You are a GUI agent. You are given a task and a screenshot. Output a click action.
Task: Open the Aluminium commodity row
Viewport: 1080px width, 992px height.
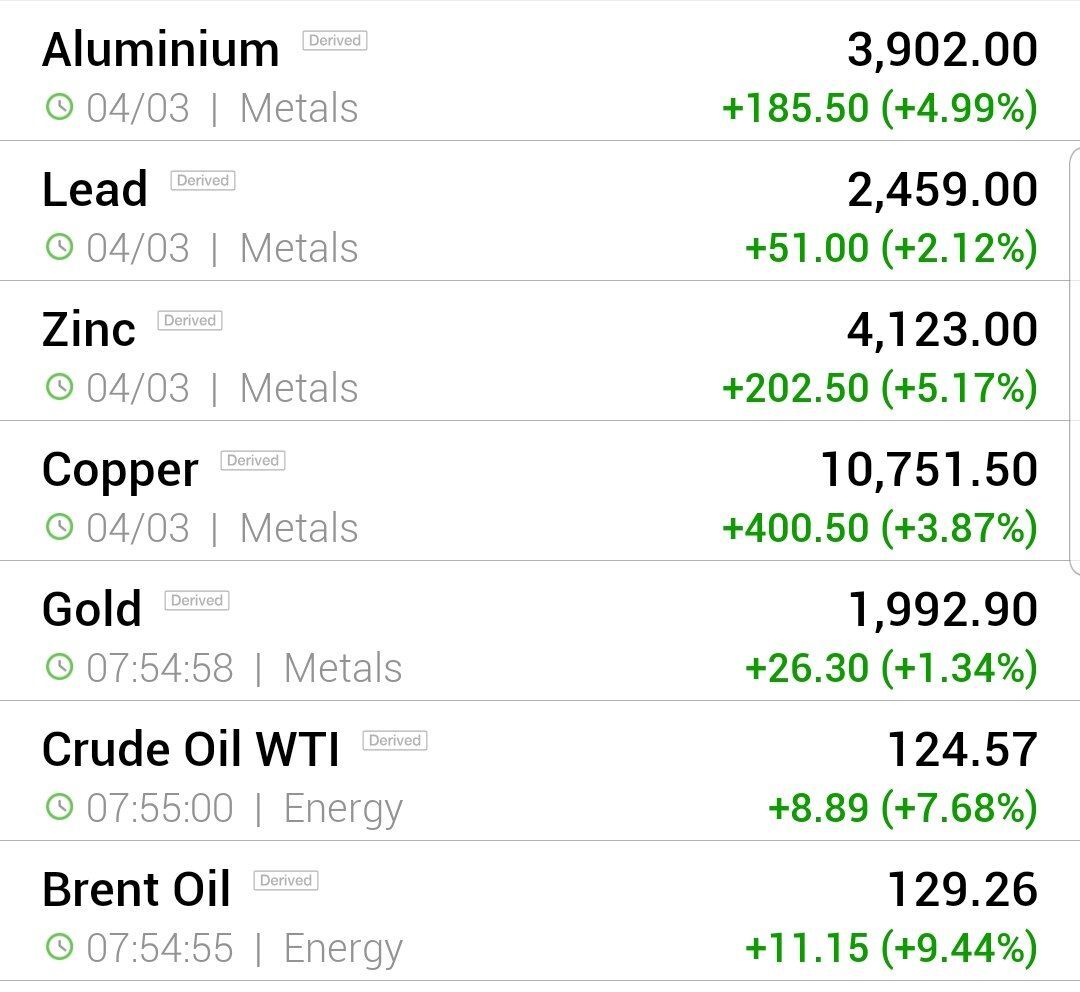click(x=540, y=70)
